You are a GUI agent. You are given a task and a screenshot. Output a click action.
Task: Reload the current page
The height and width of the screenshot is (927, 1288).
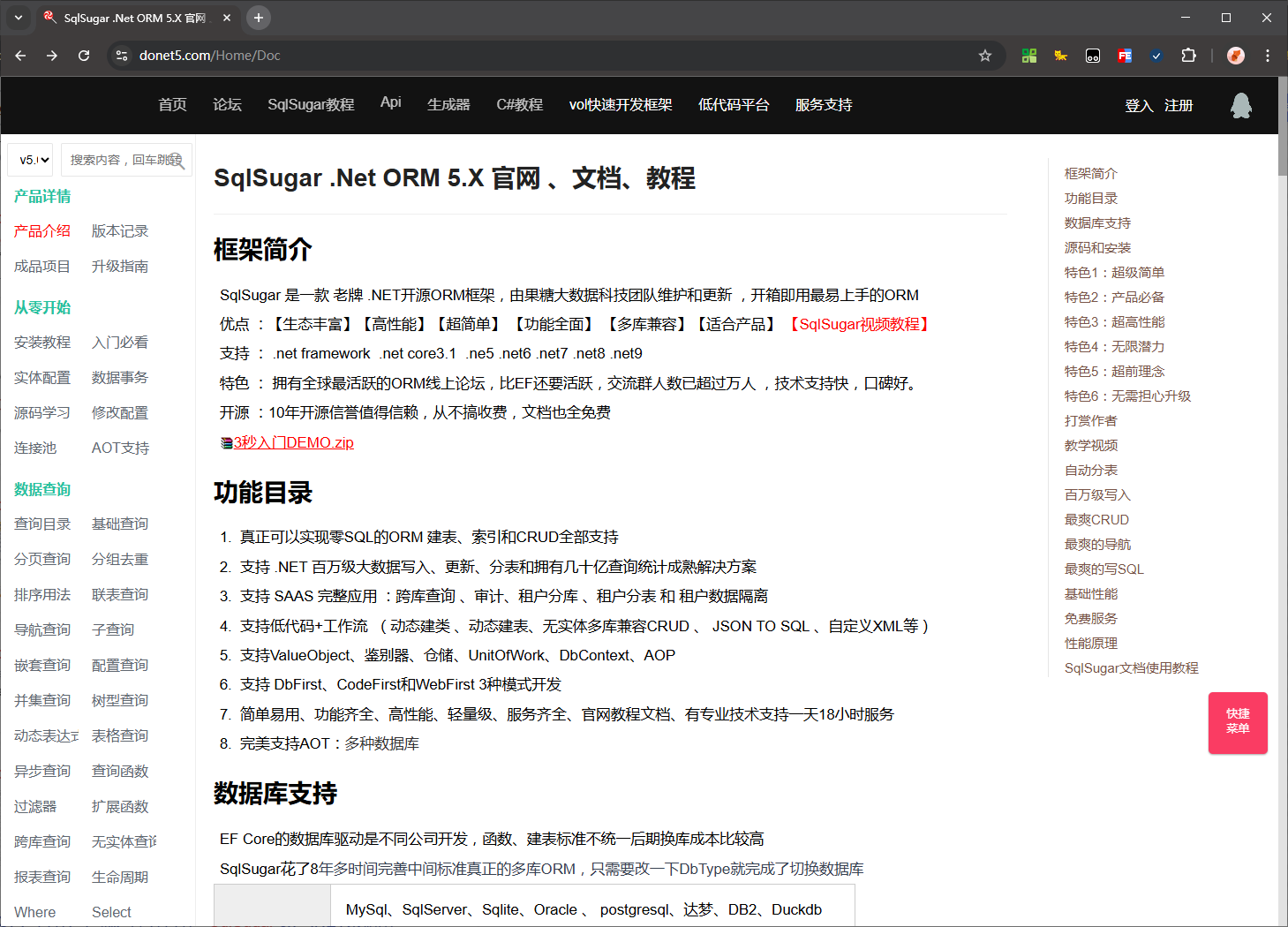coord(84,56)
